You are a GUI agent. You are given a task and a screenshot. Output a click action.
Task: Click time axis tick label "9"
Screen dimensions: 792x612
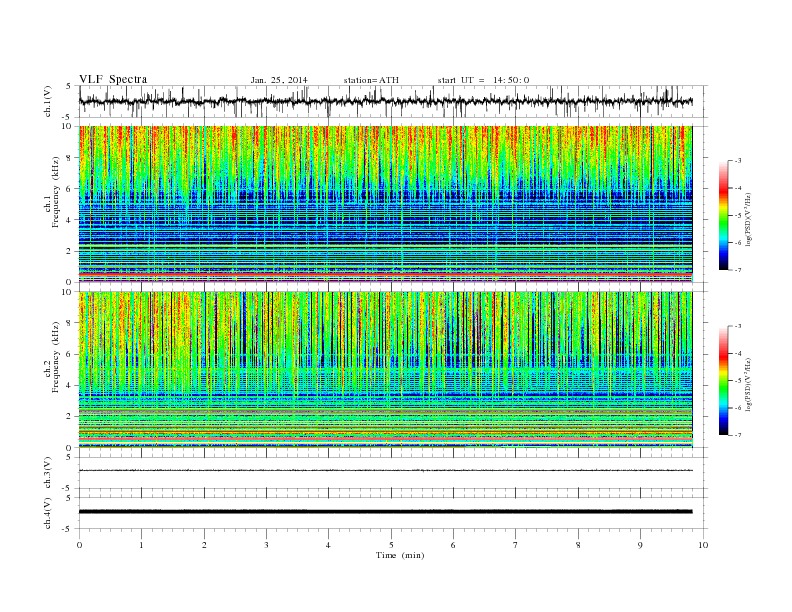[x=640, y=545]
